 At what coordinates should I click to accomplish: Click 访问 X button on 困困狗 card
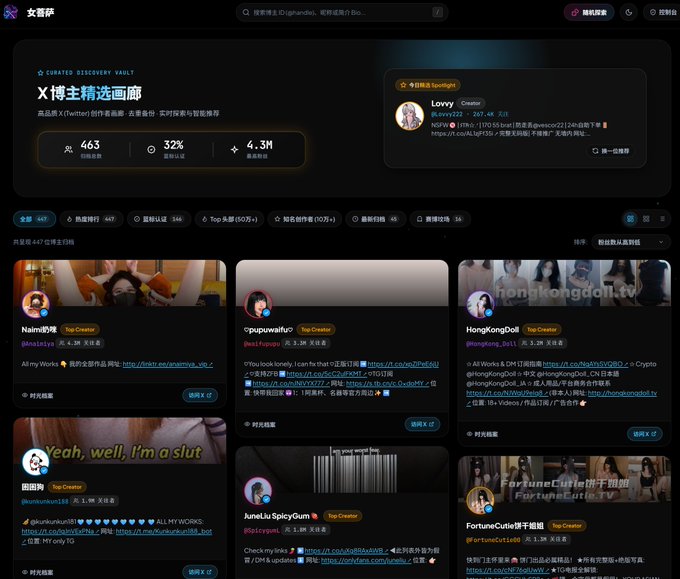(x=200, y=572)
